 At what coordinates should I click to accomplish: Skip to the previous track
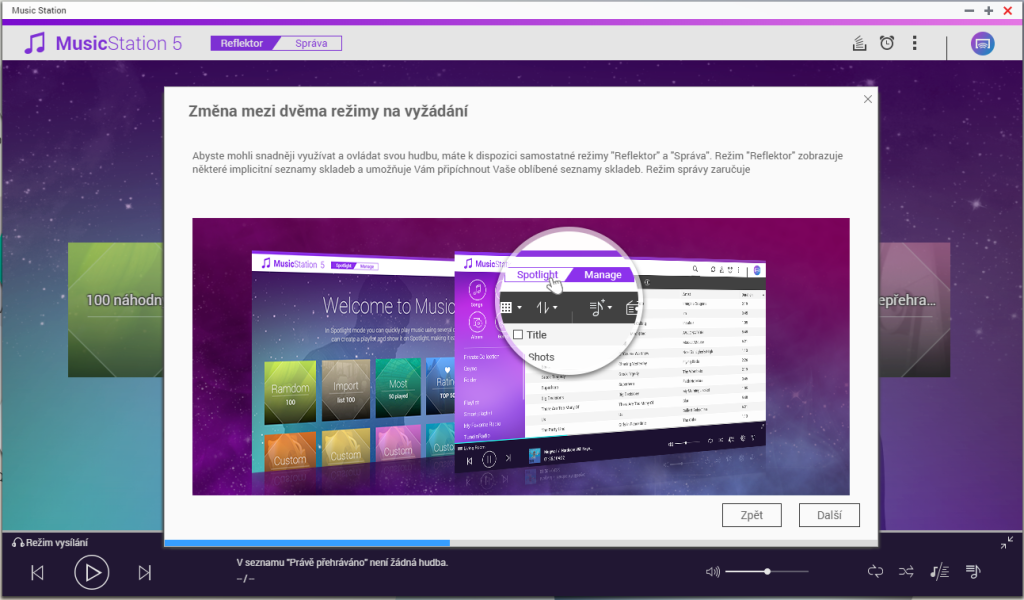[37, 573]
